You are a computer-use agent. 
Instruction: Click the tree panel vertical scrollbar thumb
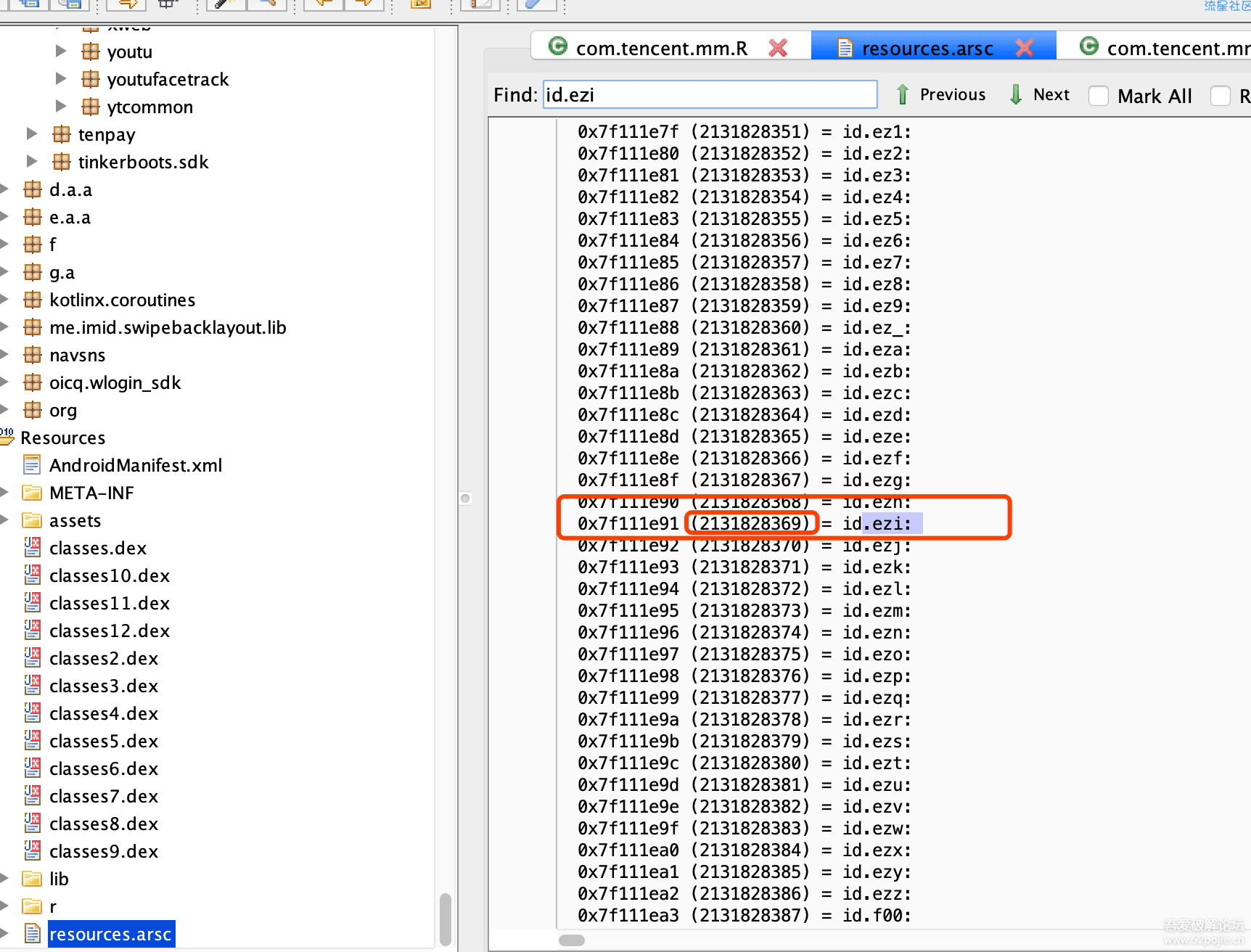446,919
